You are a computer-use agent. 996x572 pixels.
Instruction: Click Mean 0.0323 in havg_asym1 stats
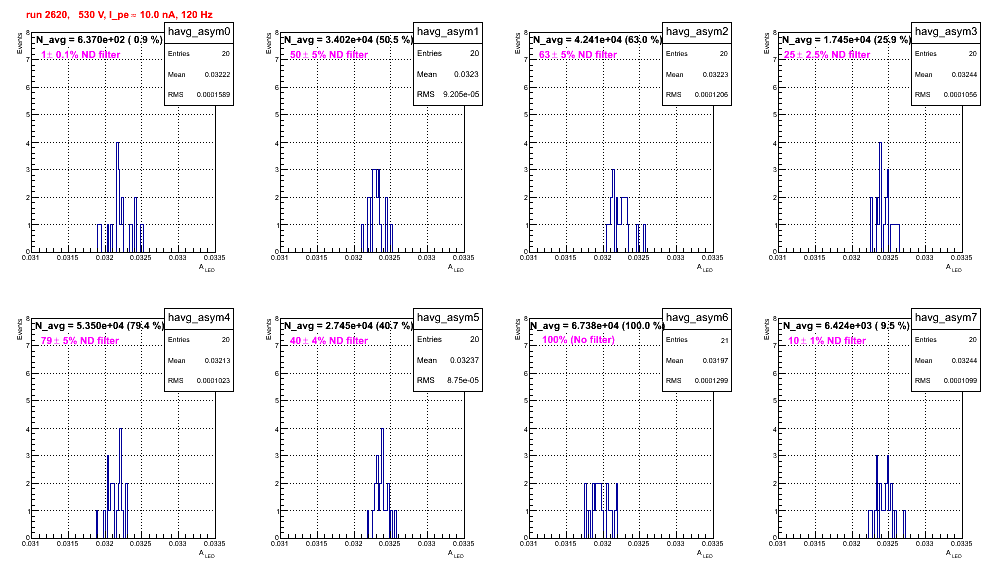pyautogui.click(x=448, y=74)
